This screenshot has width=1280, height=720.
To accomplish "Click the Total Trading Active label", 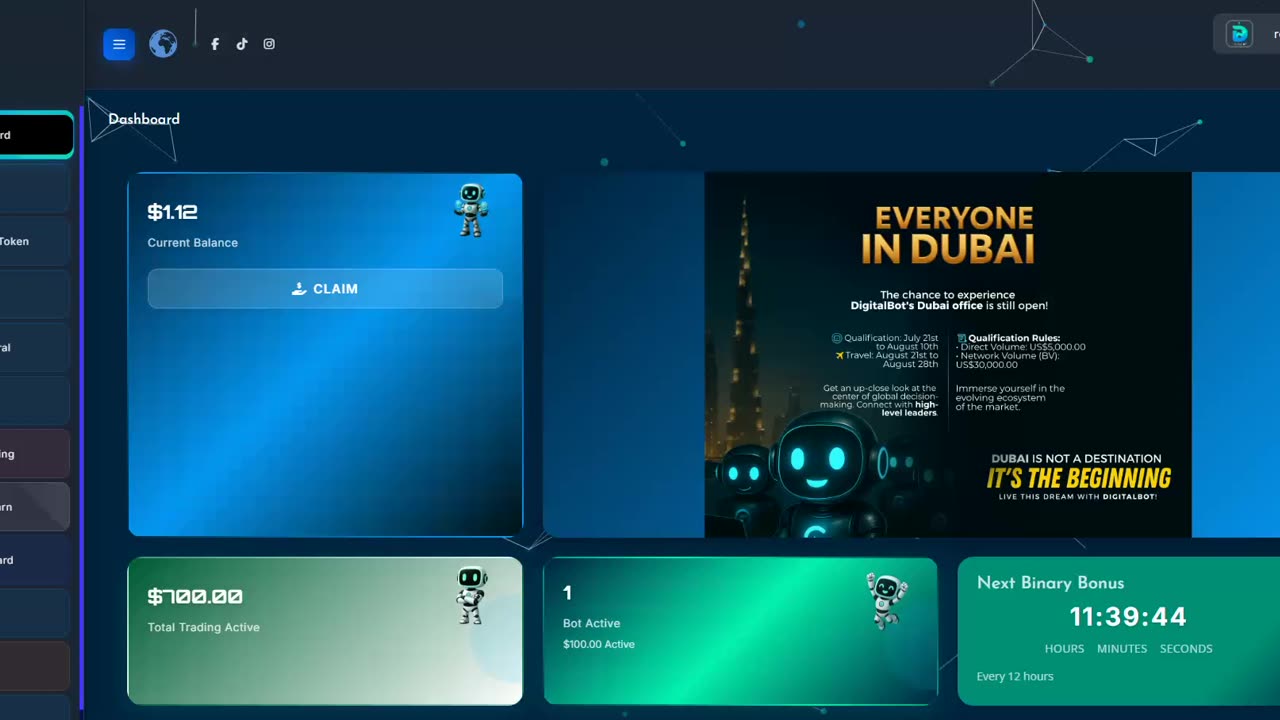I will click(203, 627).
